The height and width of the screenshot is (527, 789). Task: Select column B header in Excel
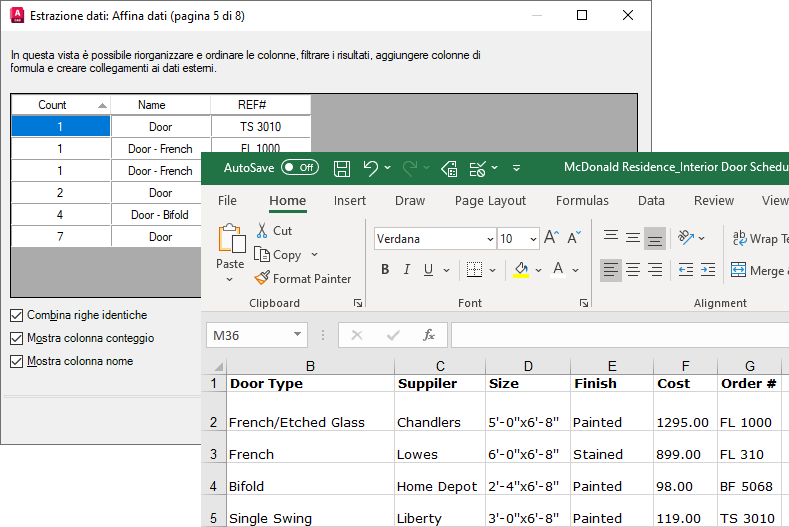[310, 366]
